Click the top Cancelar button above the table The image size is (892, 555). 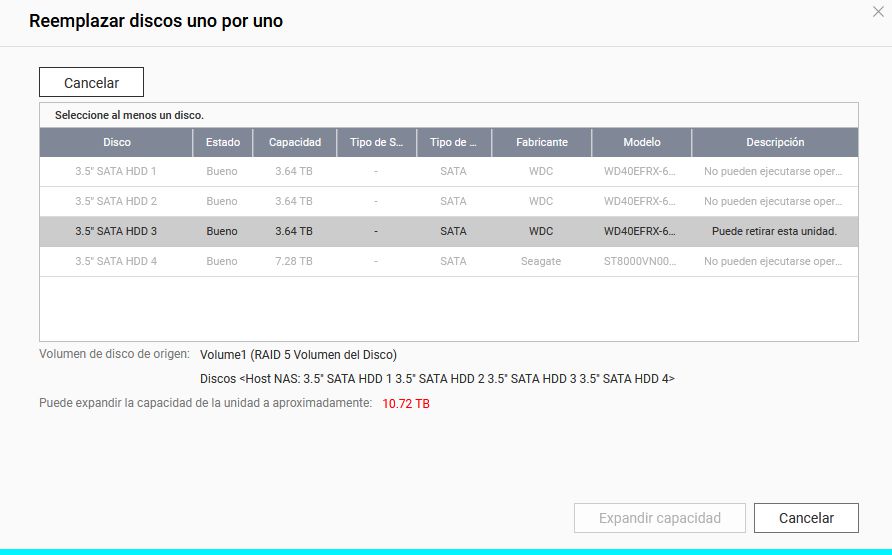91,83
